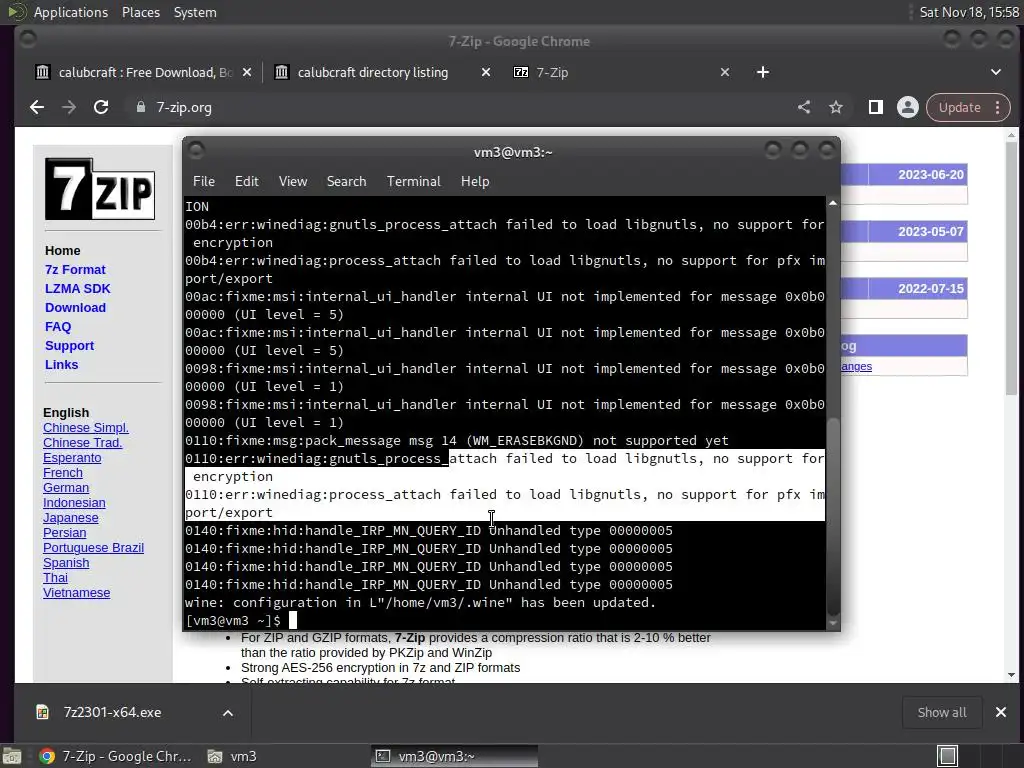This screenshot has width=1024, height=768.
Task: Reload the 7-zip.org page
Action: point(101,107)
